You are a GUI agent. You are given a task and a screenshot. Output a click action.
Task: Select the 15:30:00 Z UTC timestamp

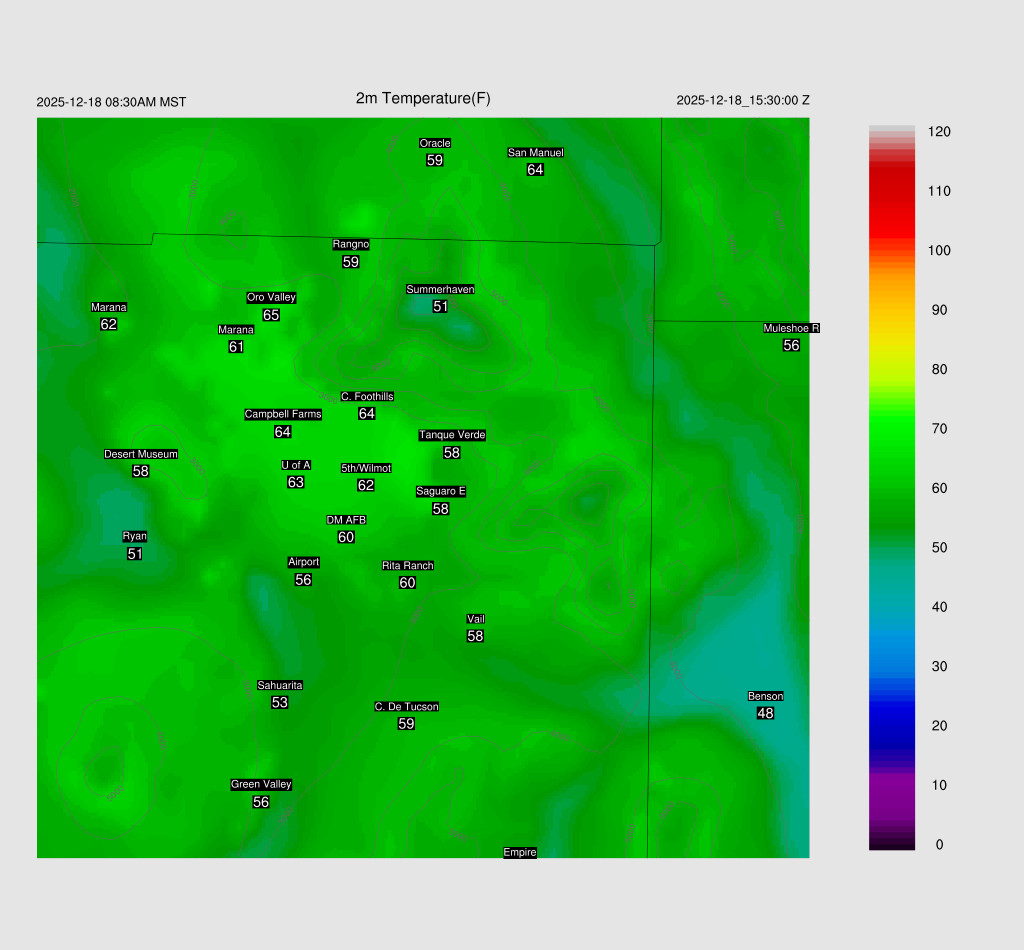743,100
